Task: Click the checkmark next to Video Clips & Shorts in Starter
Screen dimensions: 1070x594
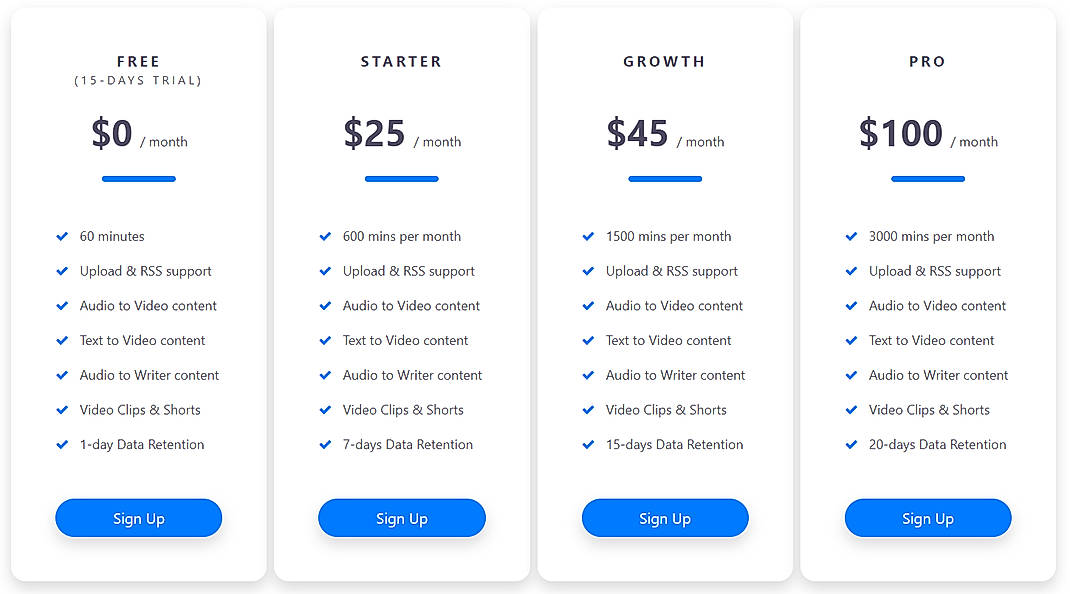Action: tap(325, 410)
